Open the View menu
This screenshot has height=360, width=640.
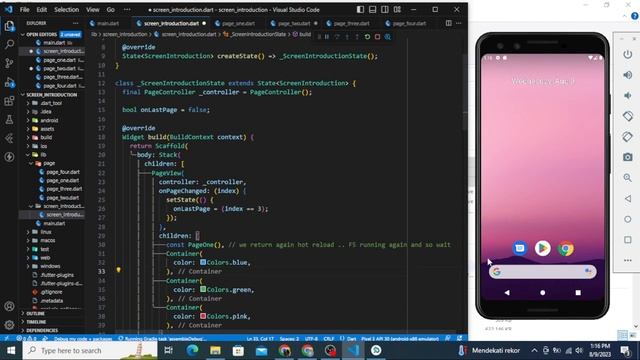(93, 9)
